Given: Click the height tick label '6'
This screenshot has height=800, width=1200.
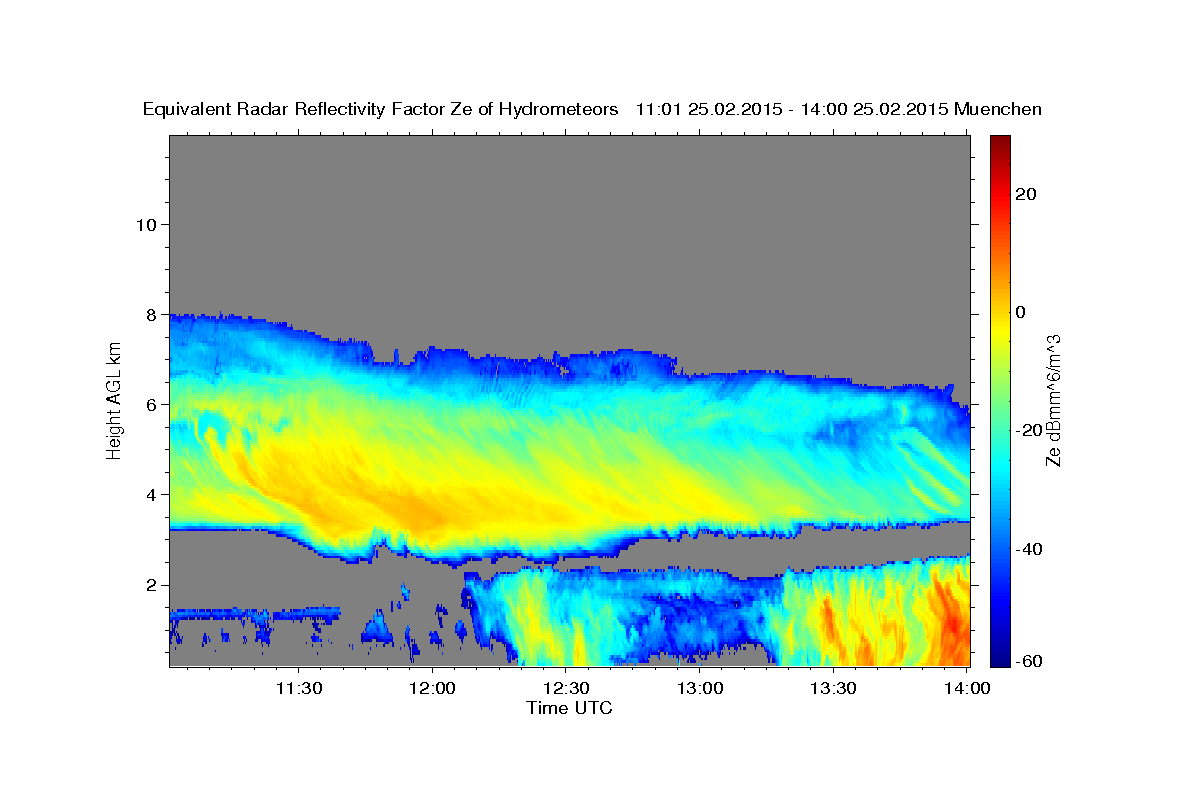Looking at the screenshot, I should click(x=150, y=404).
